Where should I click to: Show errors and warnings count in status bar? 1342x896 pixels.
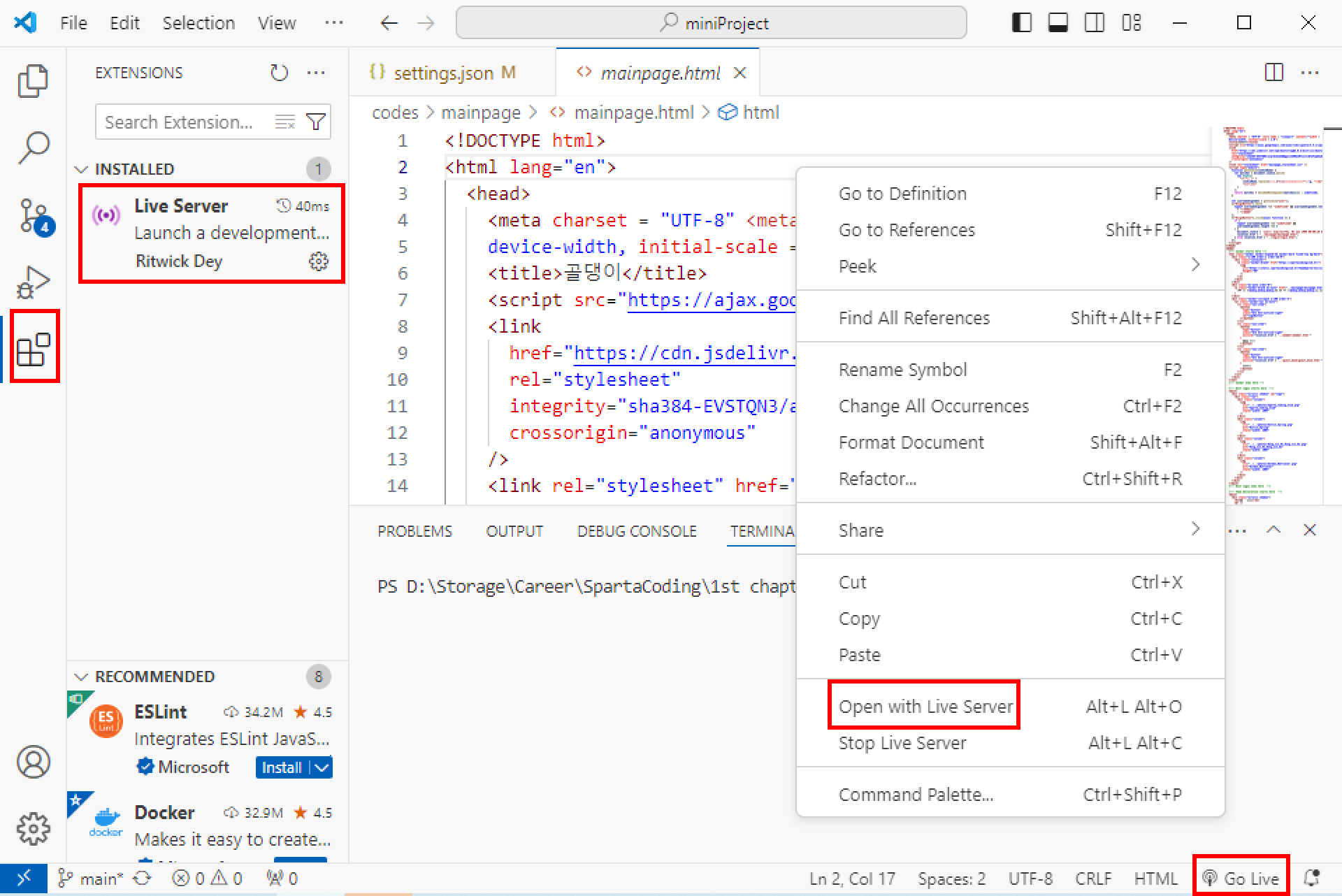pos(207,878)
